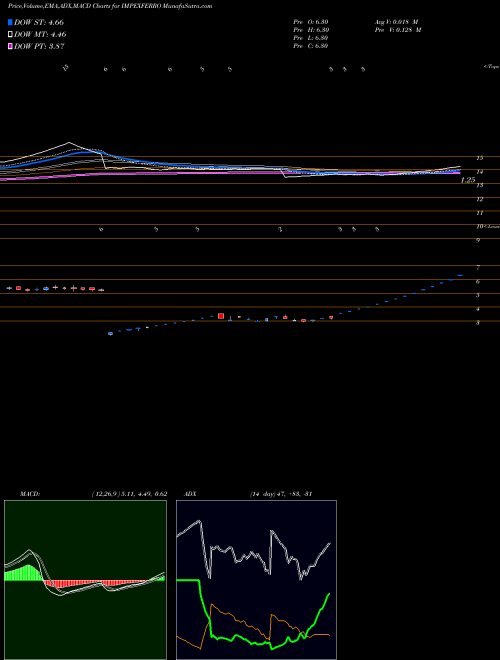Click the large red candlestick in price chart
This screenshot has width=500, height=660.
pos(221,316)
